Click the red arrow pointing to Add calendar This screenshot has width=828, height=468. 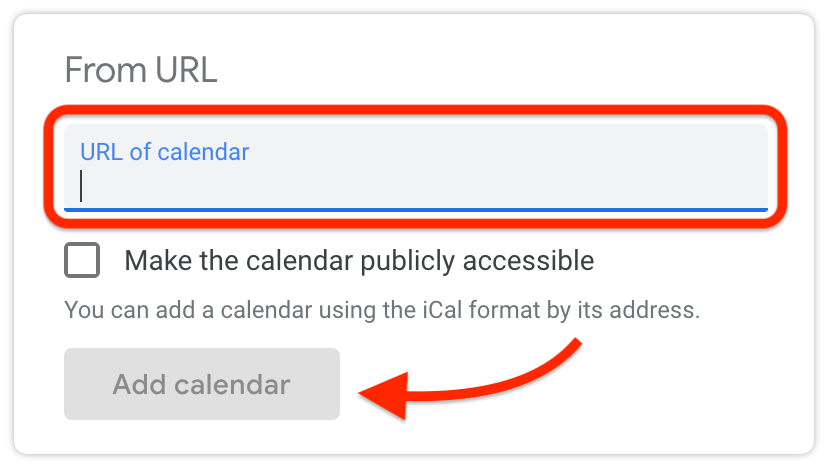click(x=470, y=379)
